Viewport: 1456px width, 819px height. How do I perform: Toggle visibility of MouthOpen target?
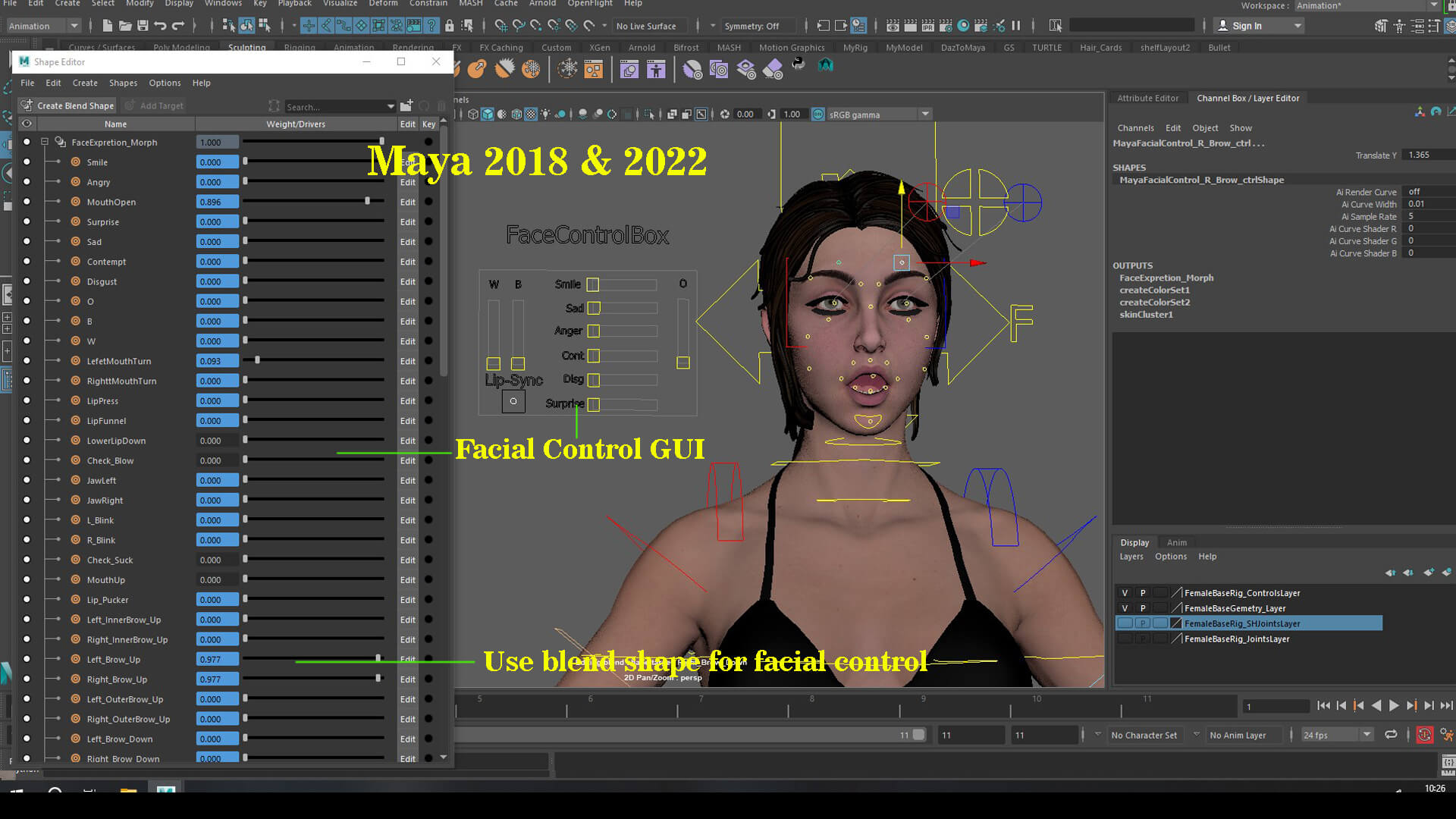[27, 202]
